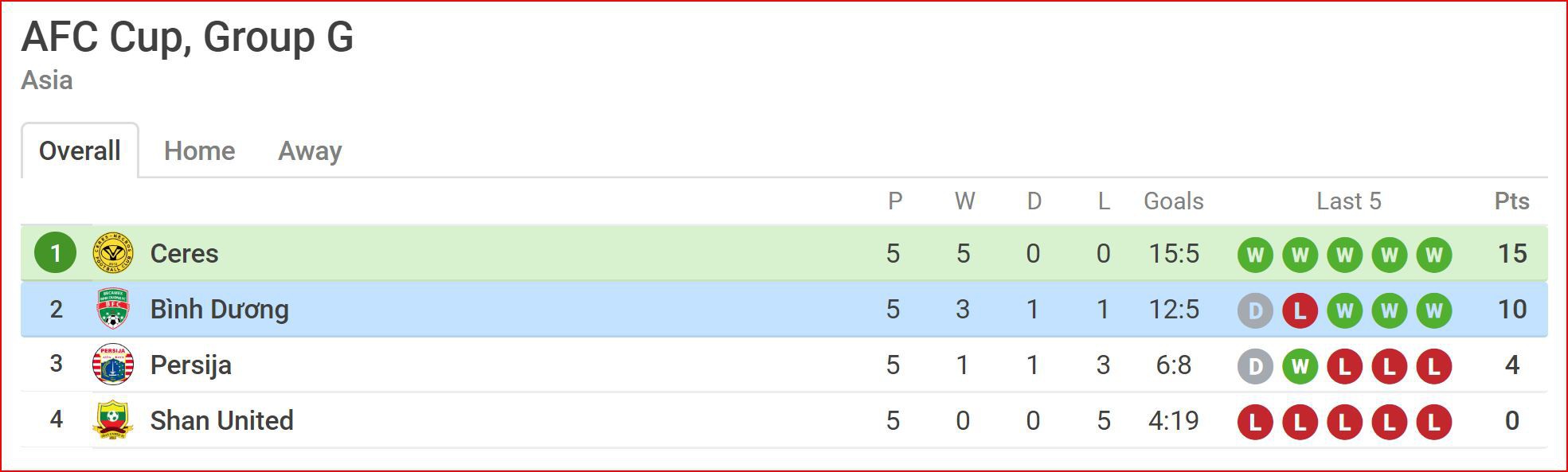
Task: Click Shan United's last L result badge
Action: point(1433,422)
